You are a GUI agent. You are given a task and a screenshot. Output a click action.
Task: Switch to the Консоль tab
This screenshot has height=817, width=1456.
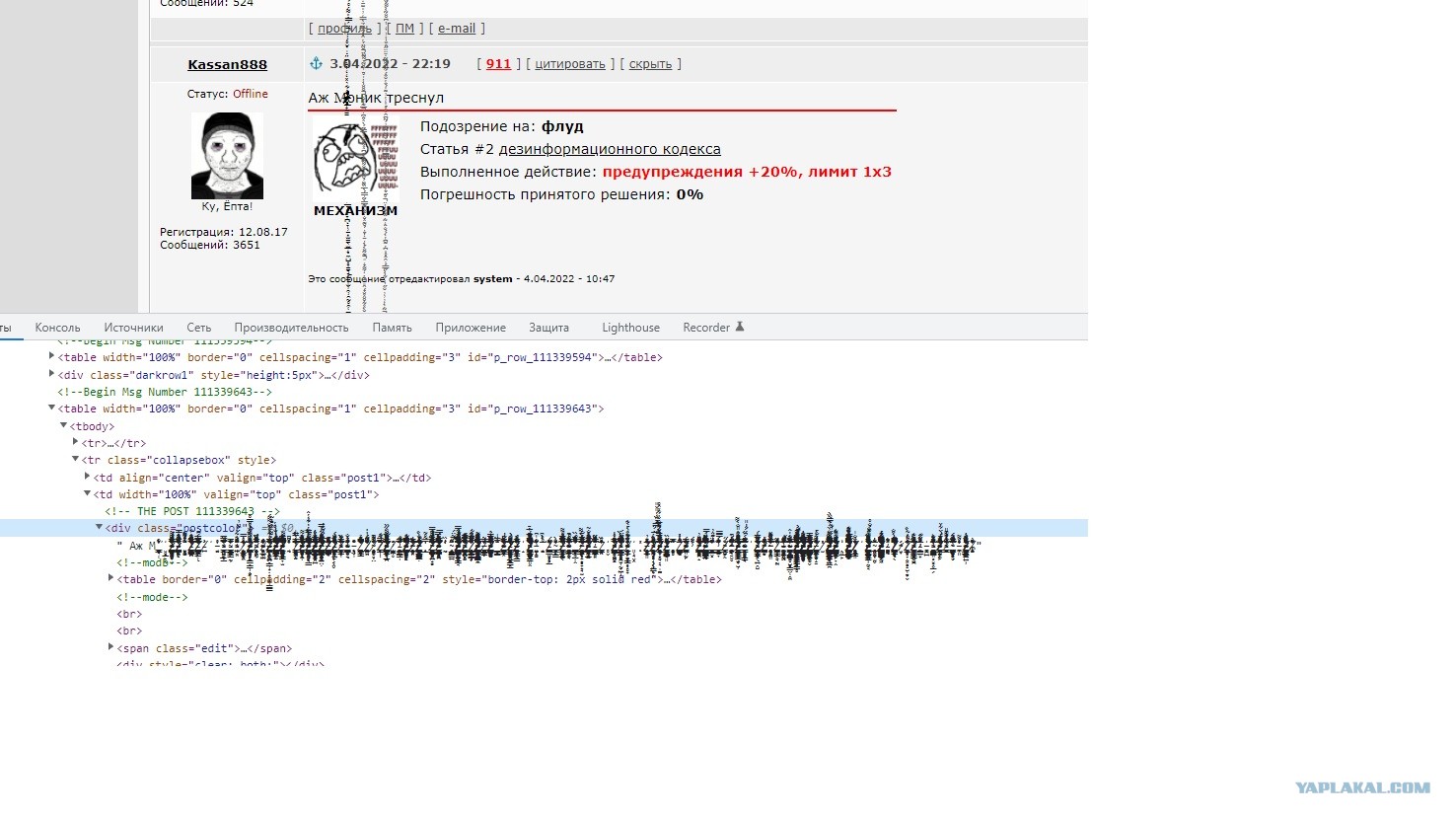(57, 328)
